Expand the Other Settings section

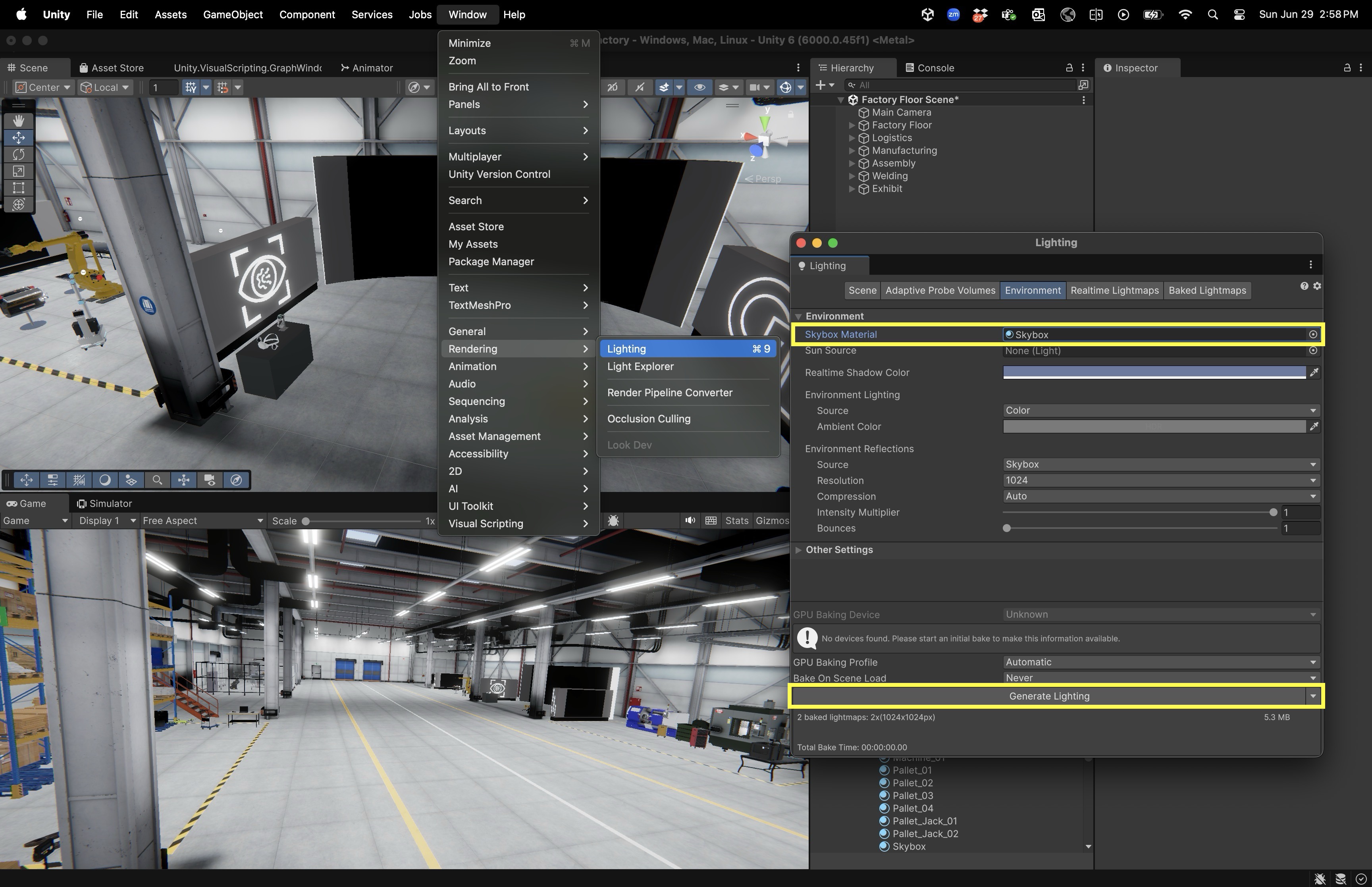(799, 550)
